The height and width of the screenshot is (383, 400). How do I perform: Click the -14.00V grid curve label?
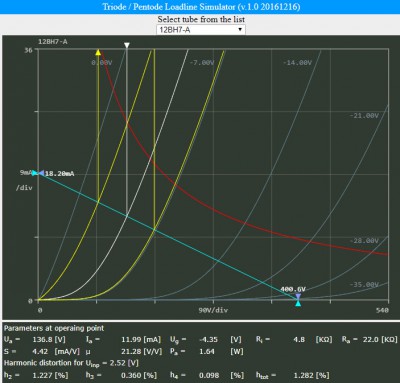point(297,63)
